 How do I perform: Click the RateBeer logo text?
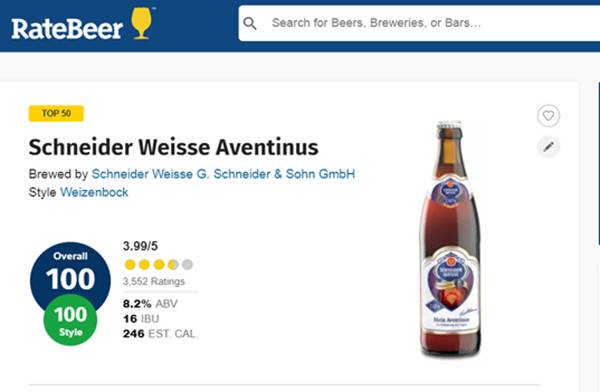click(x=67, y=29)
